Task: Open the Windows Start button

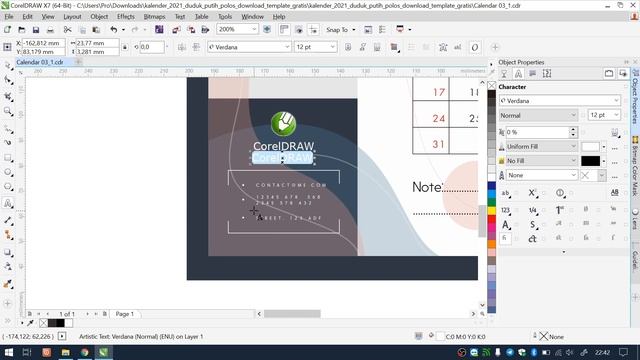Action: pyautogui.click(x=9, y=352)
